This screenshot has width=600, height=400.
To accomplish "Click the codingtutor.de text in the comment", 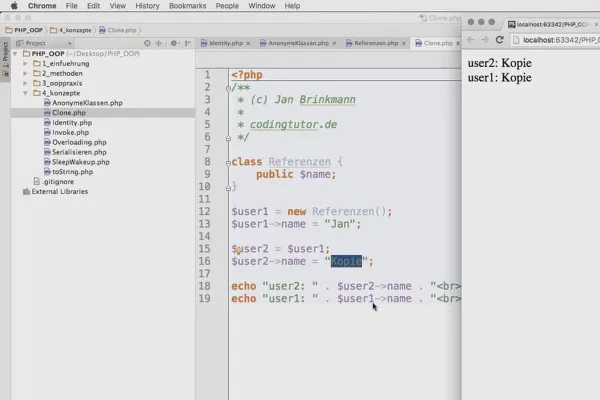I will point(293,125).
